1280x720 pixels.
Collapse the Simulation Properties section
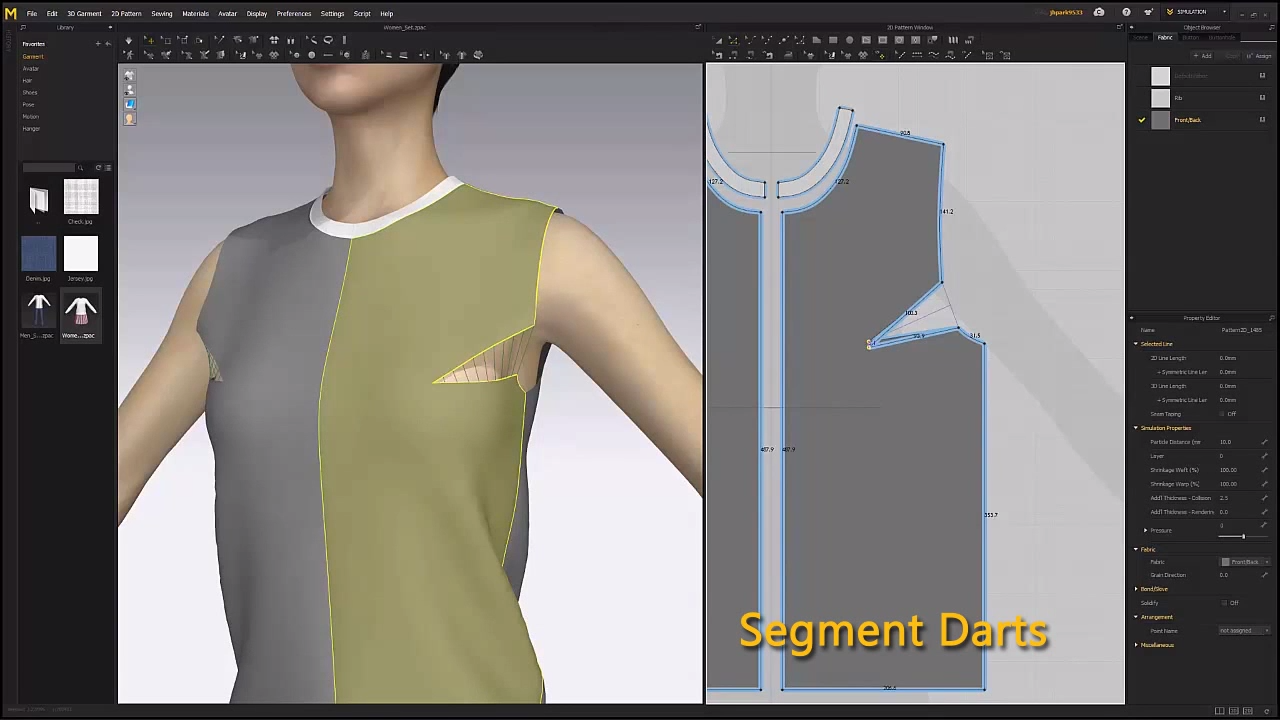click(1136, 428)
